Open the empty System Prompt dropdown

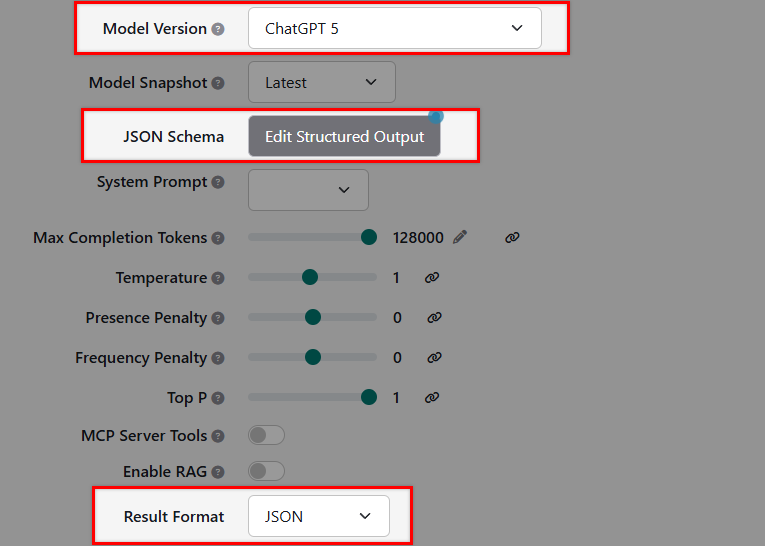point(308,190)
